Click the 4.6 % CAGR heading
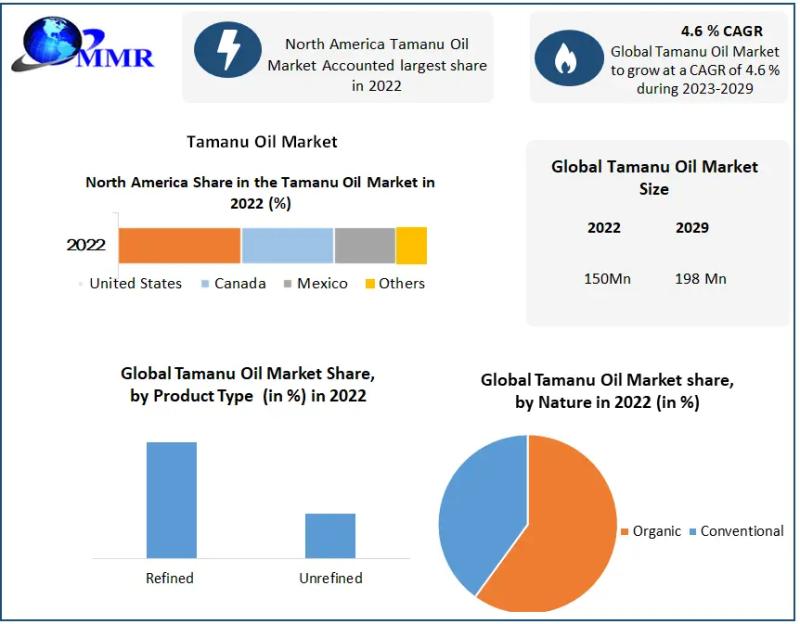 pos(722,31)
